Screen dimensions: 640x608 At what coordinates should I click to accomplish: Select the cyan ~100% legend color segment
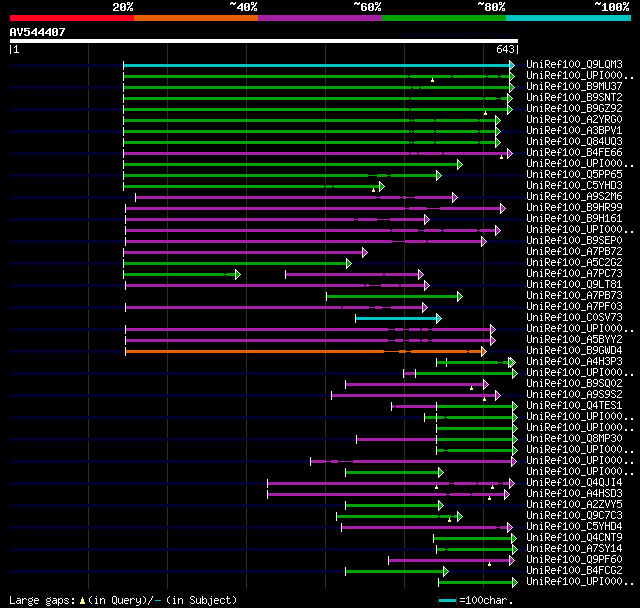pyautogui.click(x=569, y=18)
